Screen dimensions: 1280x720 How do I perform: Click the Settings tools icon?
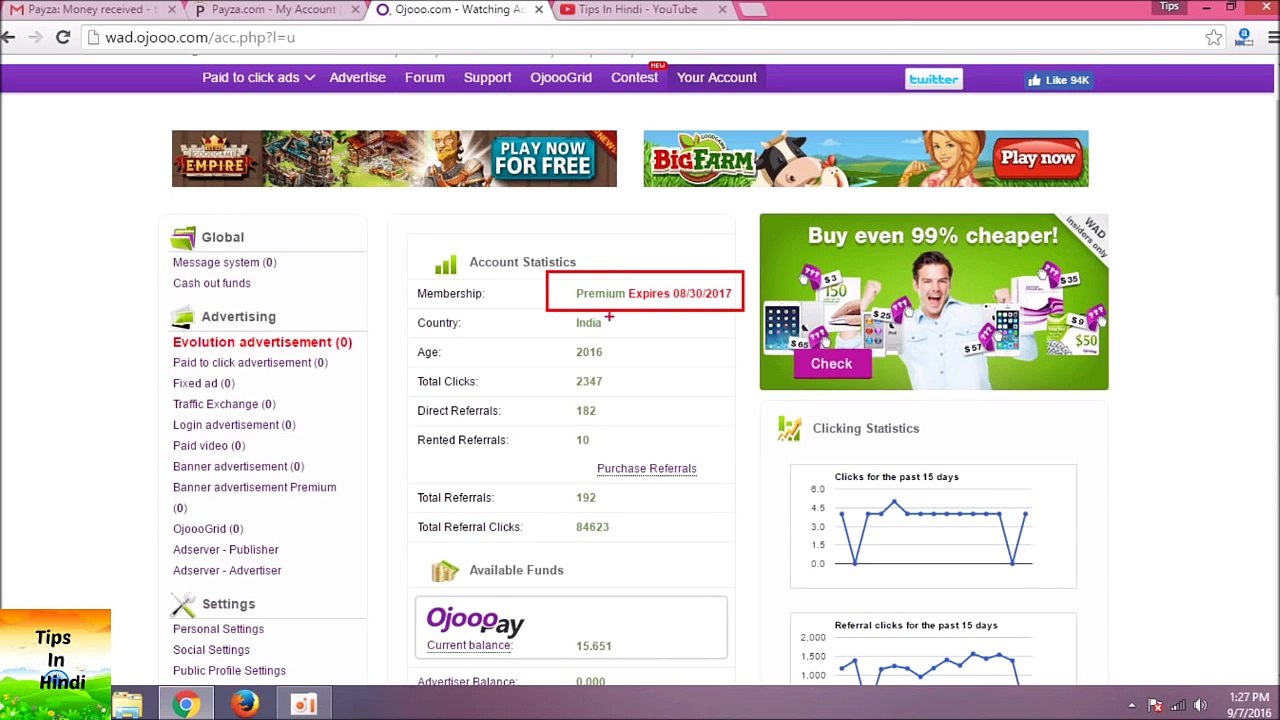(x=183, y=604)
